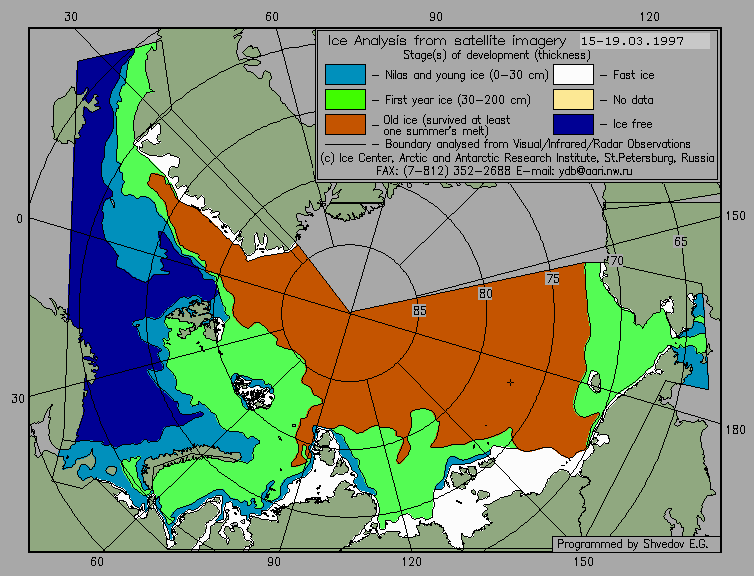Click the 'Nilas and young ice (0-30 cm)' label
Screen dimensions: 754x576
click(x=466, y=75)
